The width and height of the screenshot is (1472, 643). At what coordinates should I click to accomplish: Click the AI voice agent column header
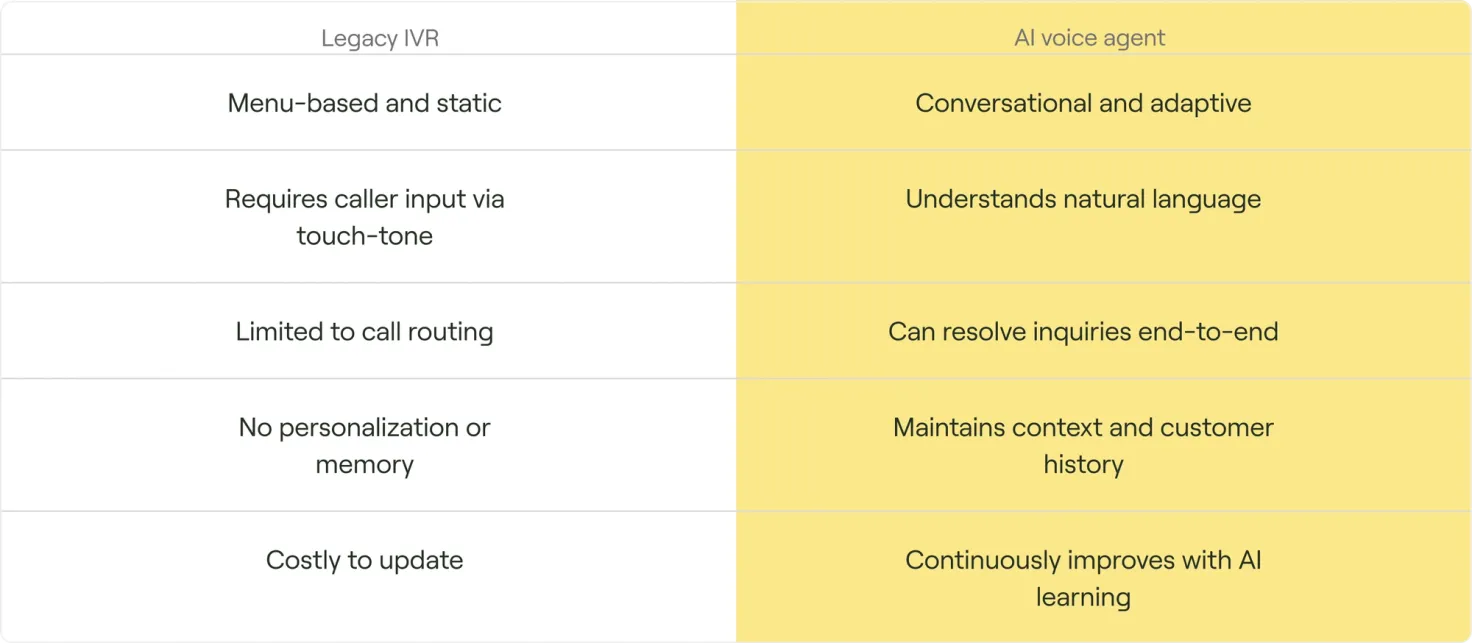point(1090,38)
